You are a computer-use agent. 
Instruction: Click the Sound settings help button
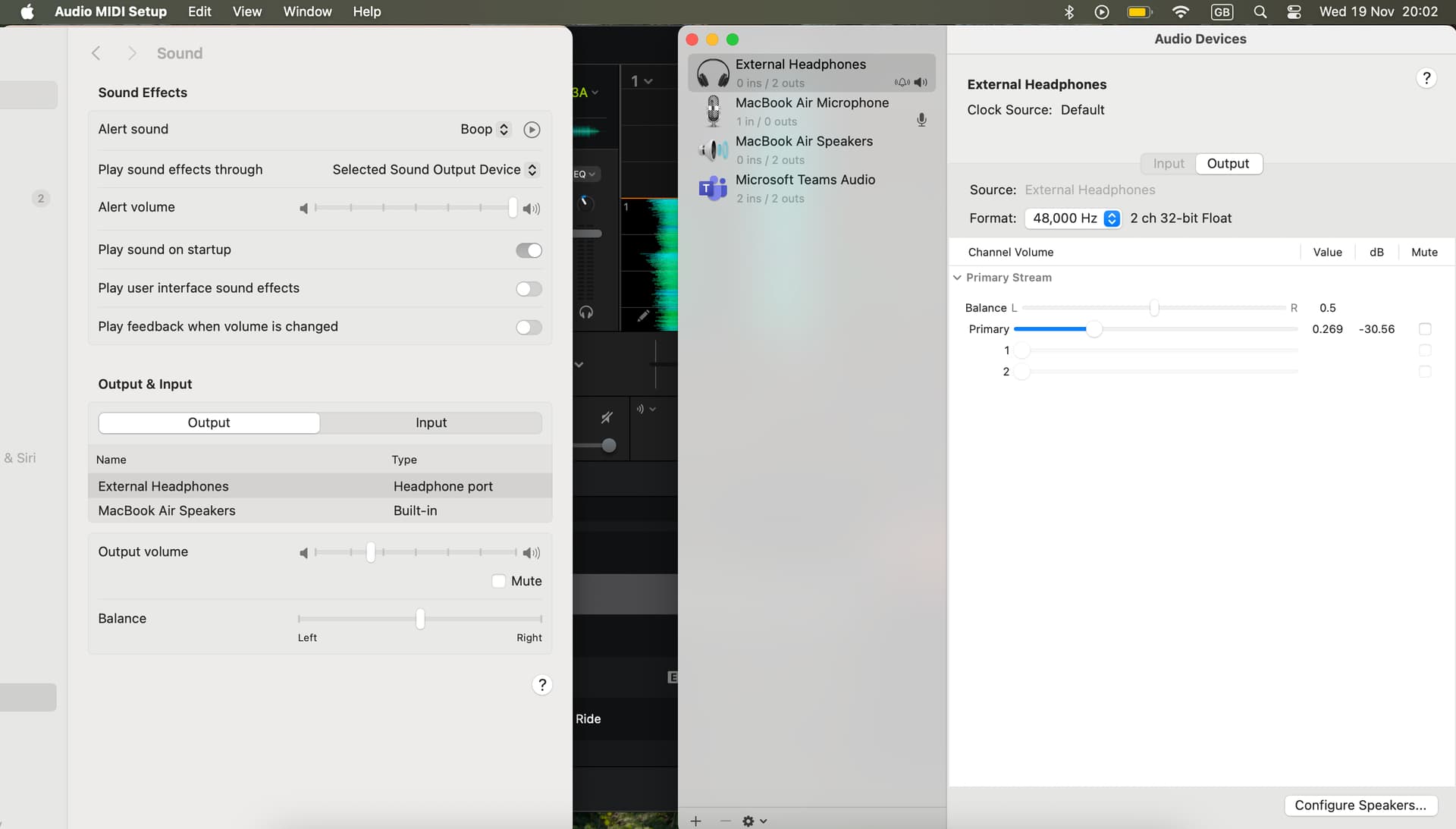pos(541,685)
